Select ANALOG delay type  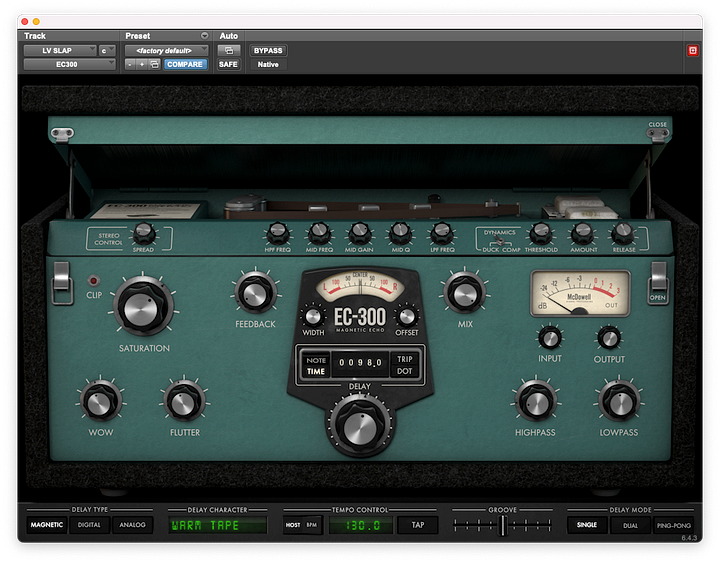pos(132,525)
